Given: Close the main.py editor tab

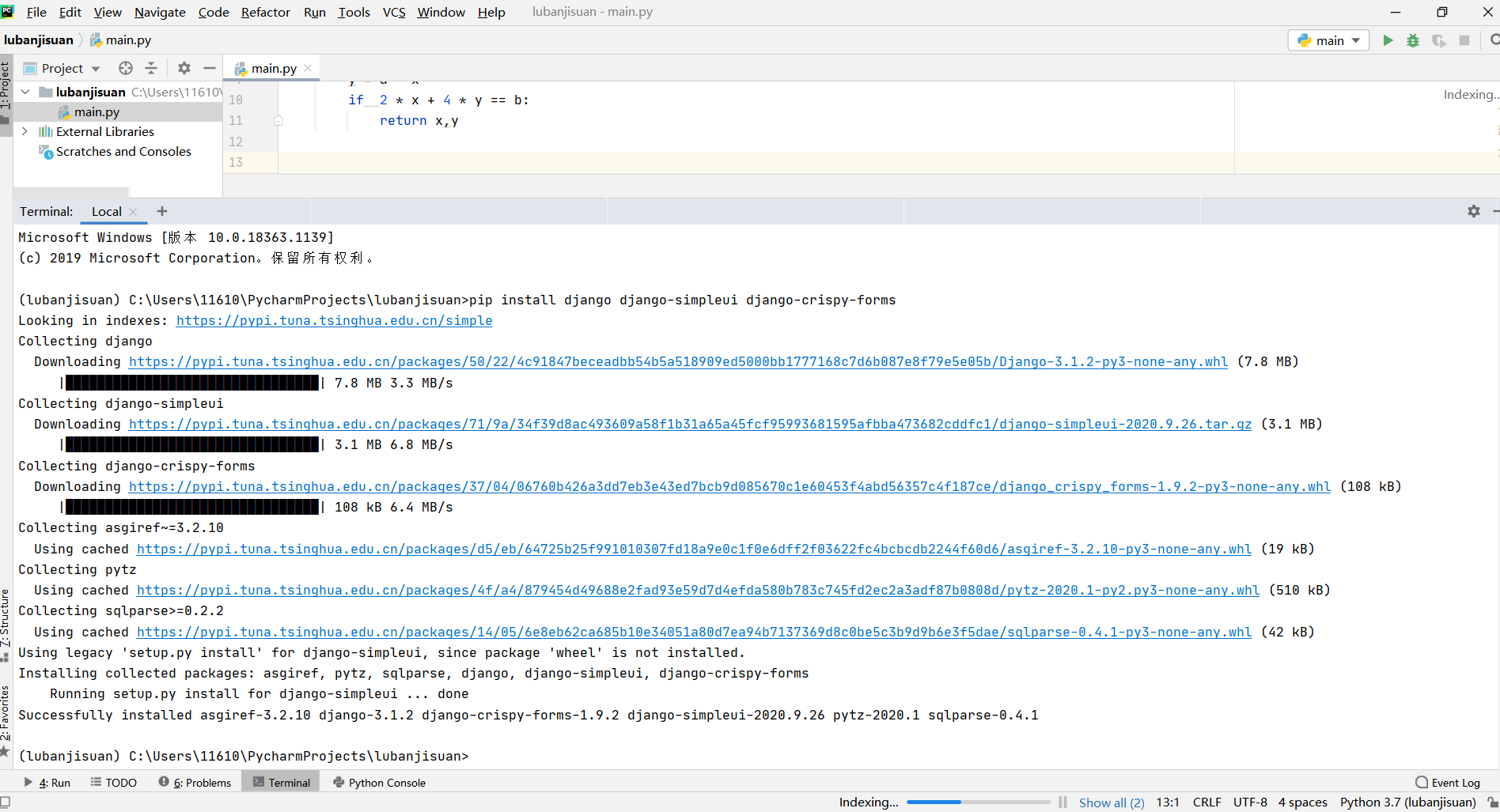Looking at the screenshot, I should pyautogui.click(x=308, y=68).
